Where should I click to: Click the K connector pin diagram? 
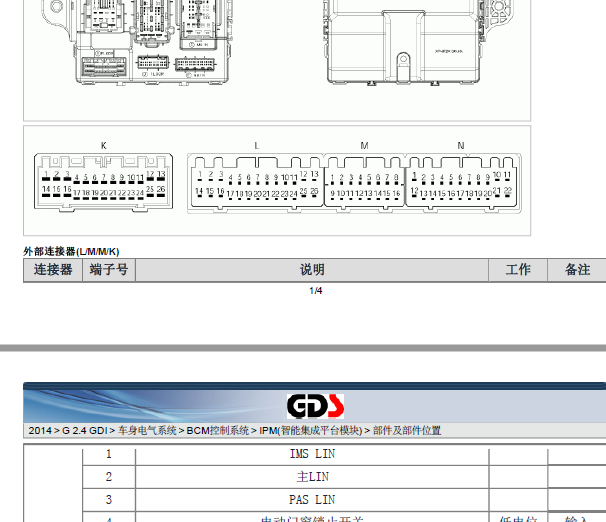pos(104,182)
